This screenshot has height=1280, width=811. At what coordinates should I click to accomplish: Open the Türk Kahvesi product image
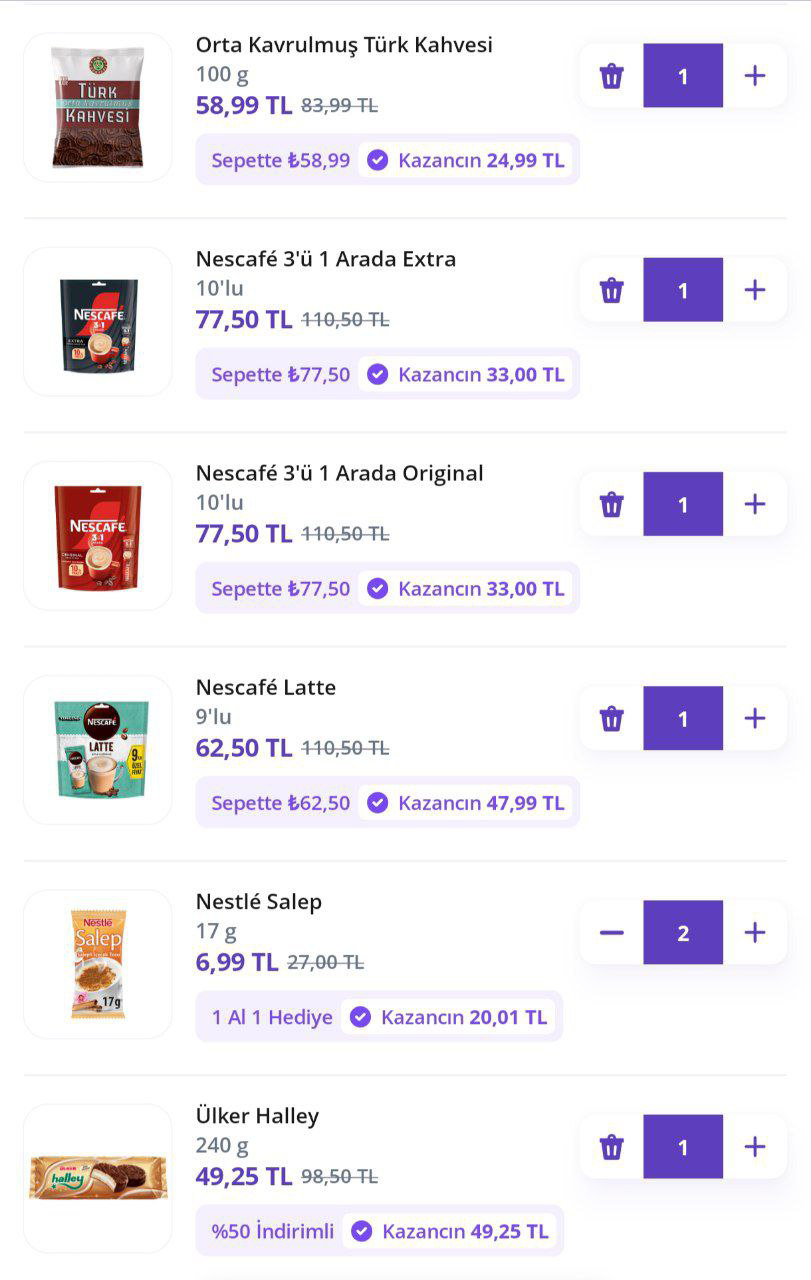98,107
